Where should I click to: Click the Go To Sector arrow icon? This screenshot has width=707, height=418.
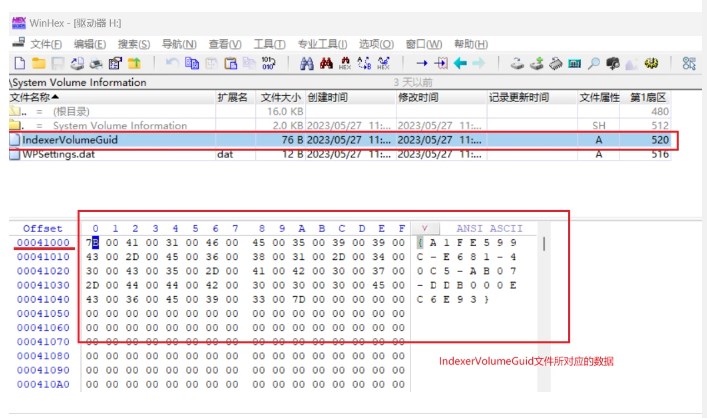point(441,63)
